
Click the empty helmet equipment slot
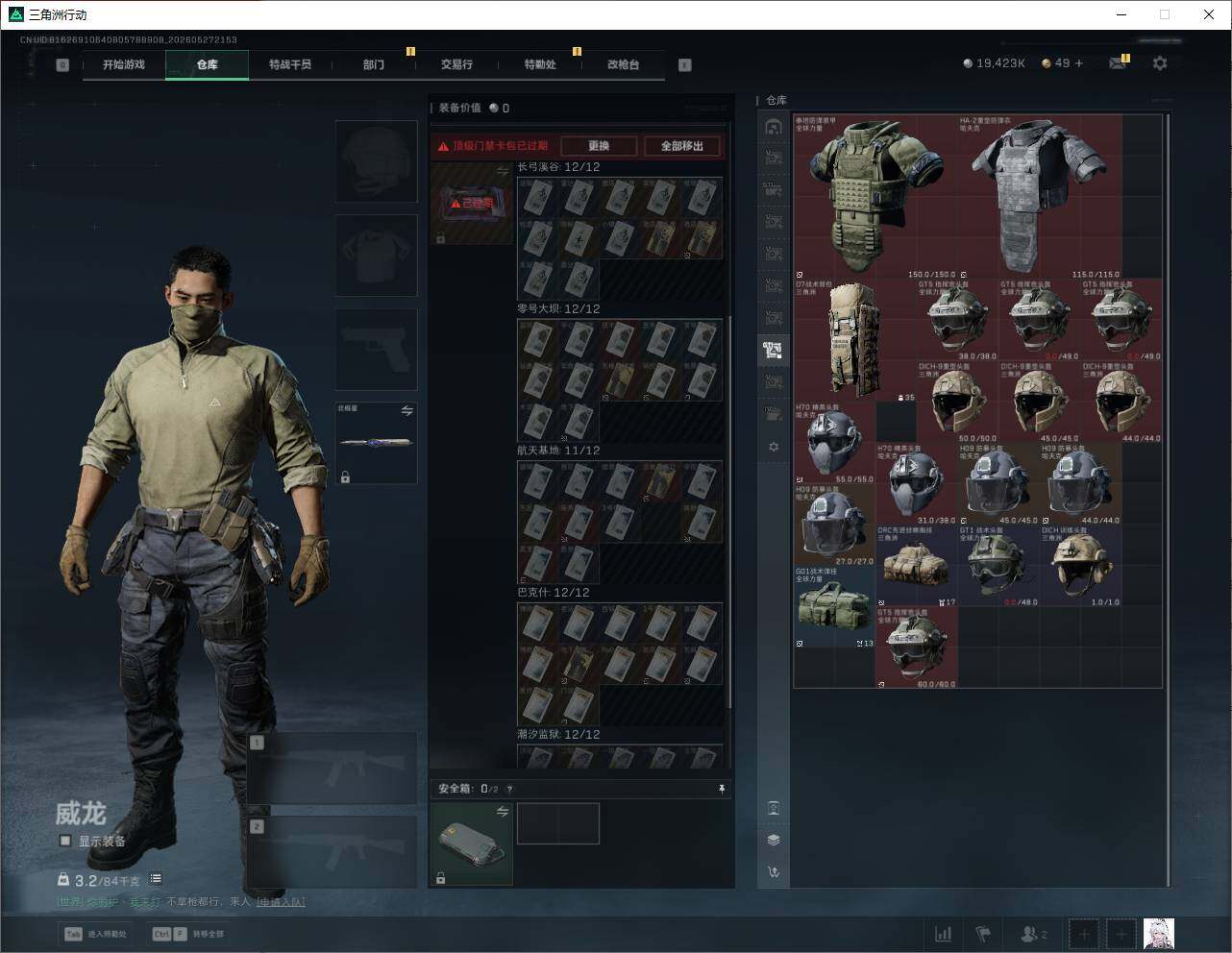(x=376, y=161)
